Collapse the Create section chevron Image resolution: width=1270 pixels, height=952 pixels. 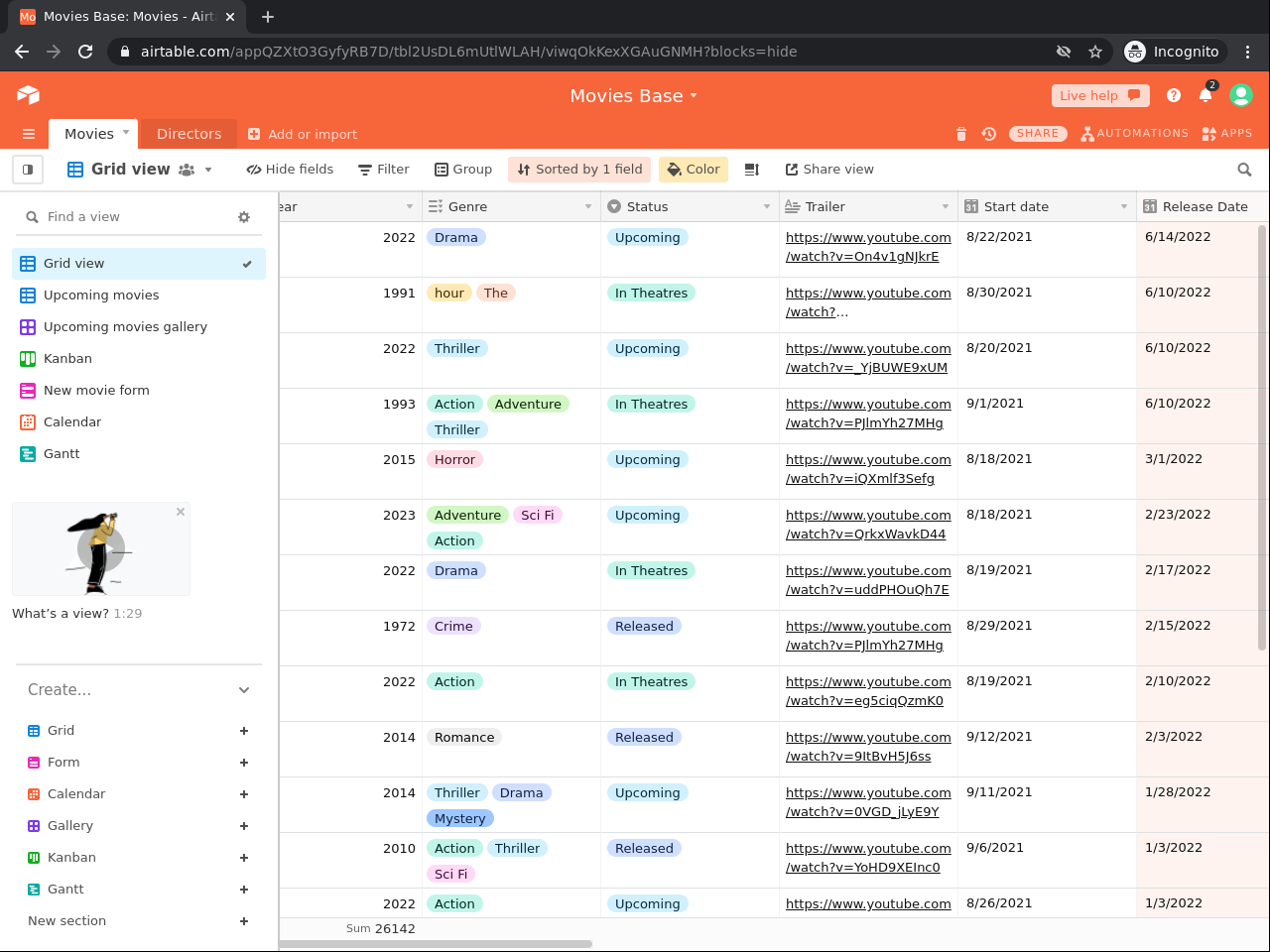coord(244,690)
